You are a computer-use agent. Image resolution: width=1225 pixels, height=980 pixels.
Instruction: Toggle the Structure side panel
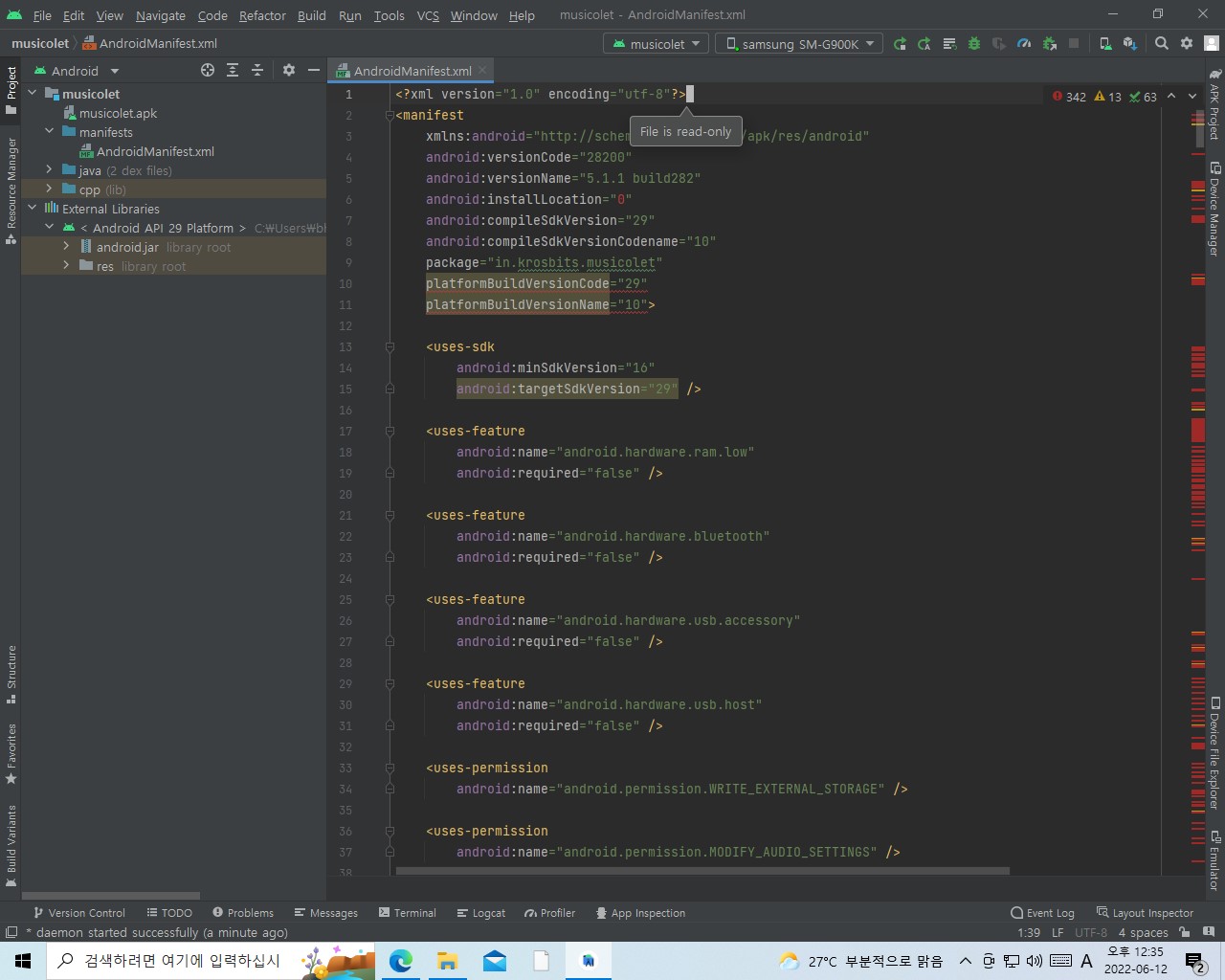(x=11, y=675)
